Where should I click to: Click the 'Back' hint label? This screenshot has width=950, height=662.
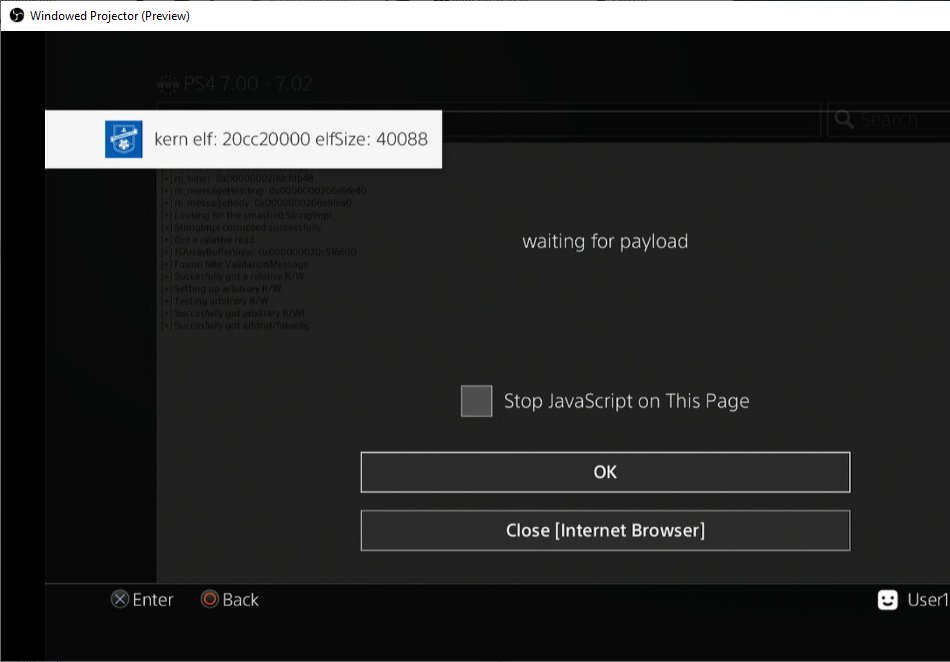point(241,600)
